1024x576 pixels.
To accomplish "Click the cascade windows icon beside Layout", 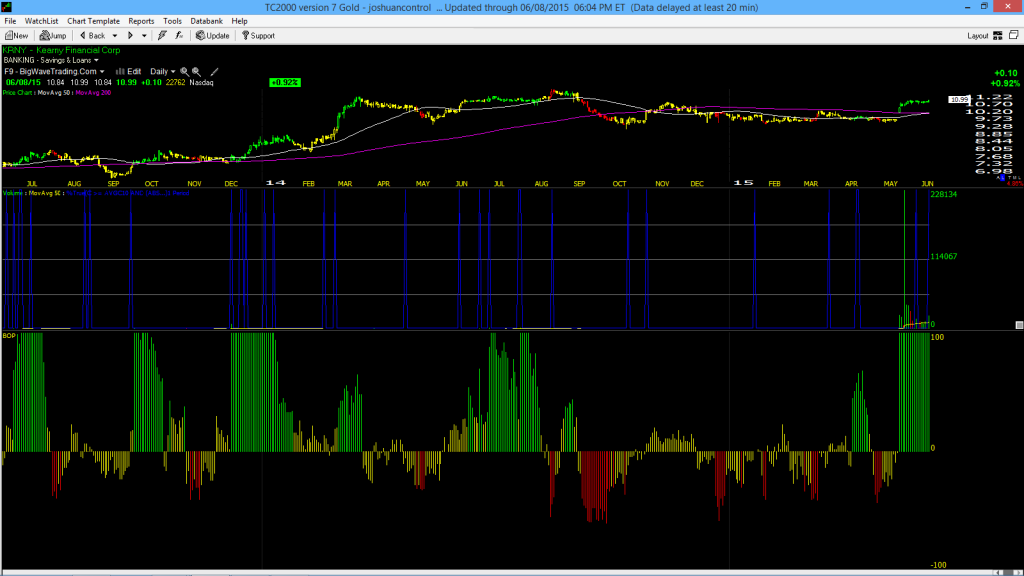I will [1014, 35].
